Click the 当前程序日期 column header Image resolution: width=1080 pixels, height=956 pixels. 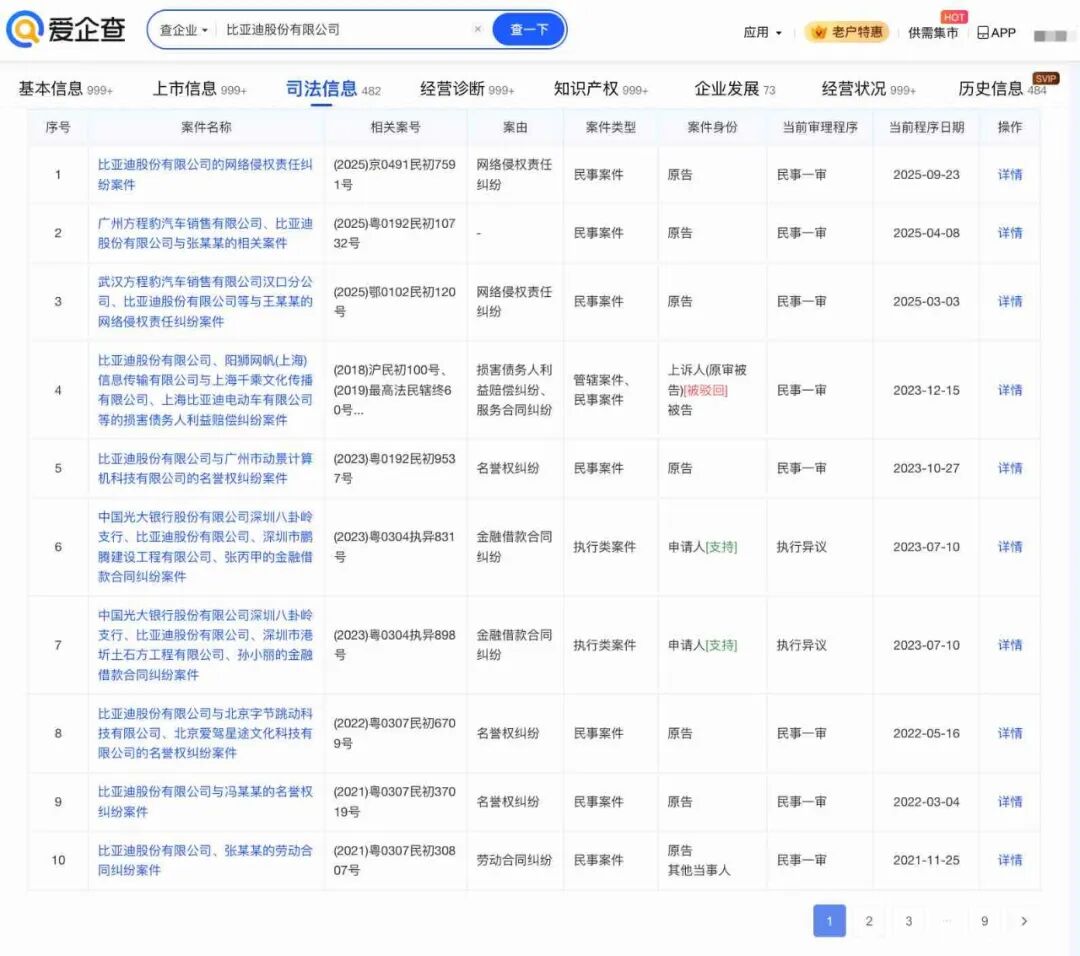pyautogui.click(x=926, y=127)
